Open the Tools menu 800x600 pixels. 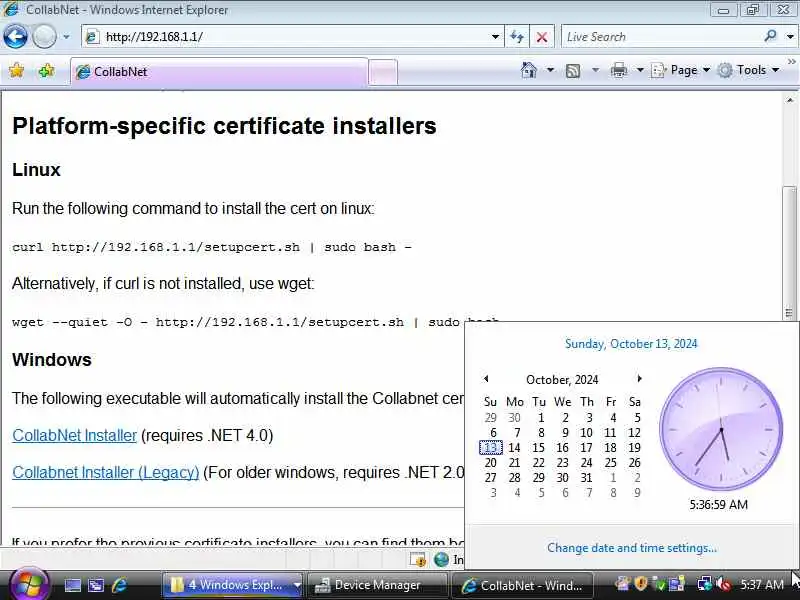(x=748, y=70)
